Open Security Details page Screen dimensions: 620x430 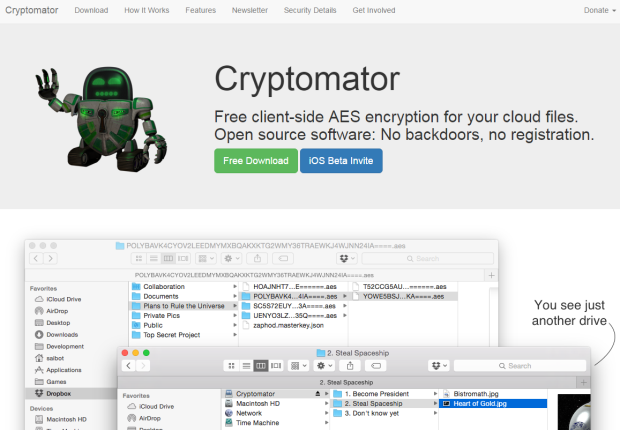coord(310,10)
